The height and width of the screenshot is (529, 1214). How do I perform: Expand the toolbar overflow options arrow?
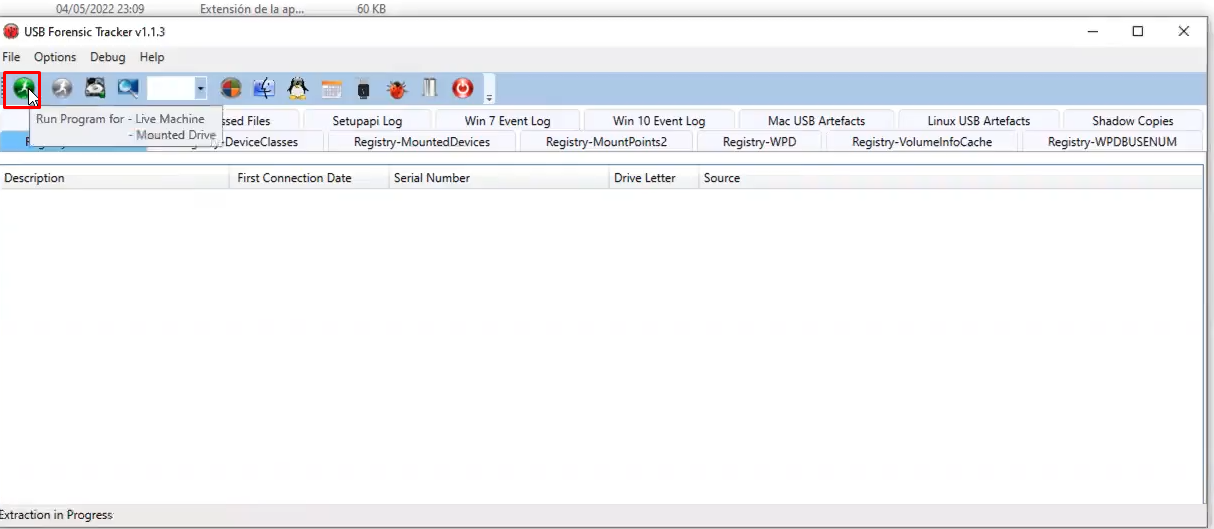coord(489,97)
